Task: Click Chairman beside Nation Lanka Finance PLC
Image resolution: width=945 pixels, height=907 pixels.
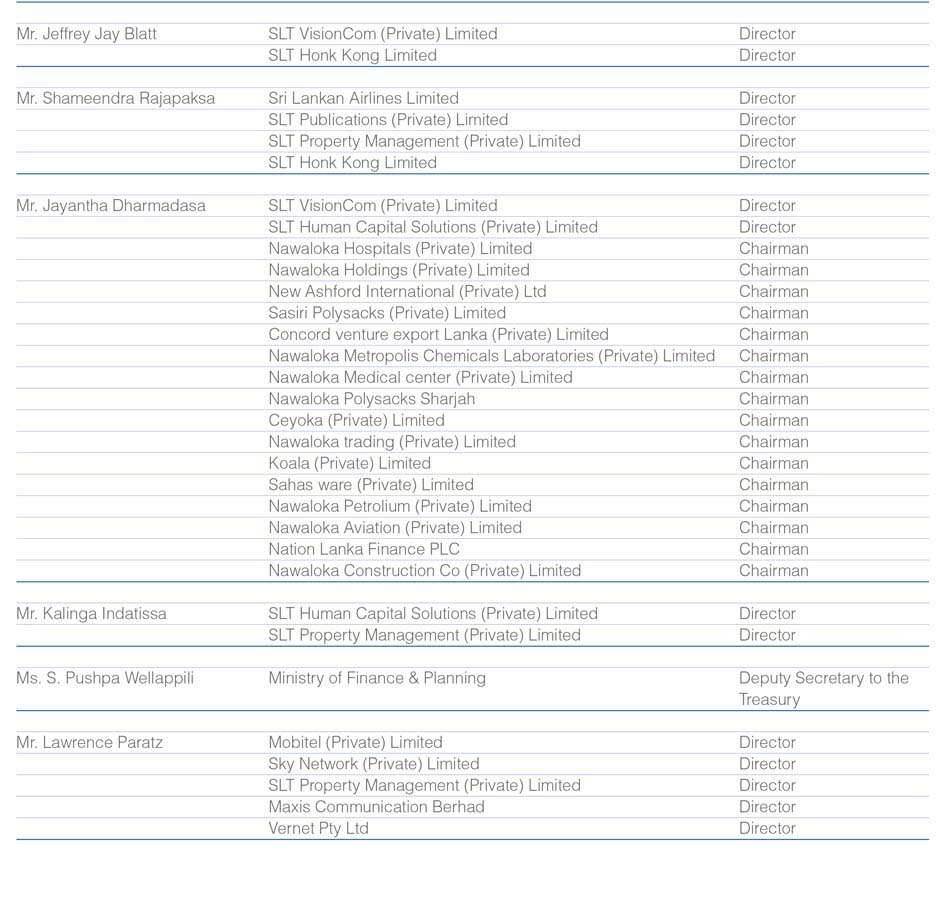Action: coord(774,550)
